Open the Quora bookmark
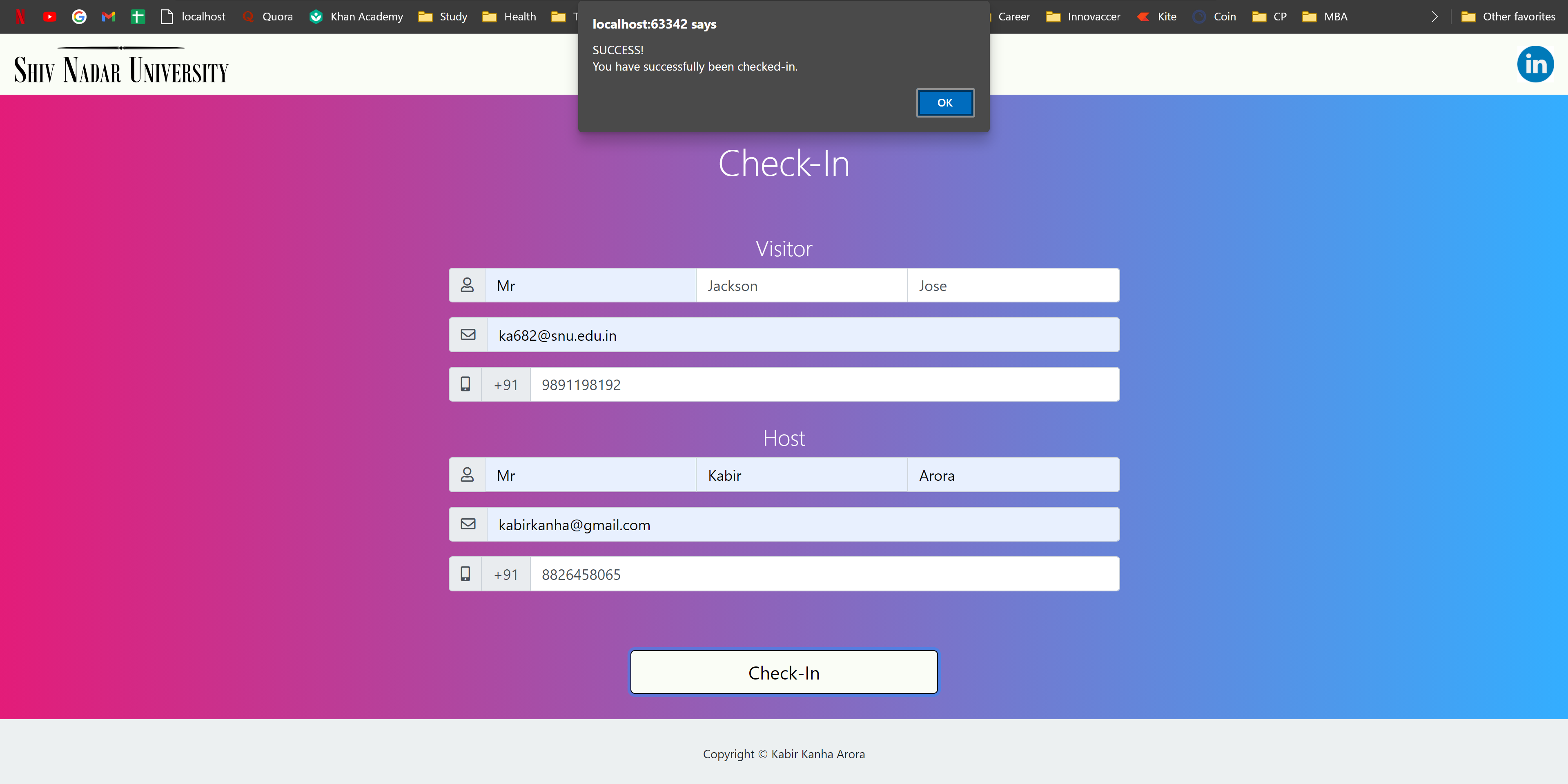Viewport: 1568px width, 784px height. (268, 16)
